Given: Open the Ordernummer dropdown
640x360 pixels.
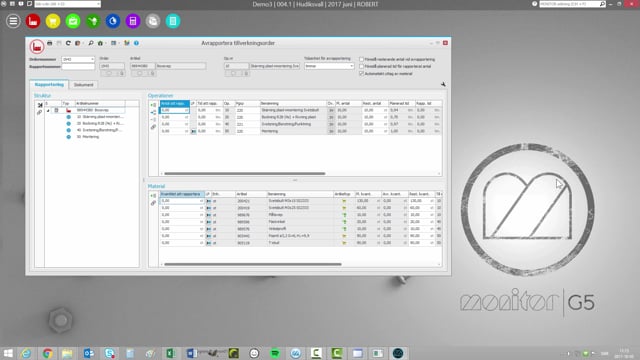Looking at the screenshot, I should click(x=92, y=59).
